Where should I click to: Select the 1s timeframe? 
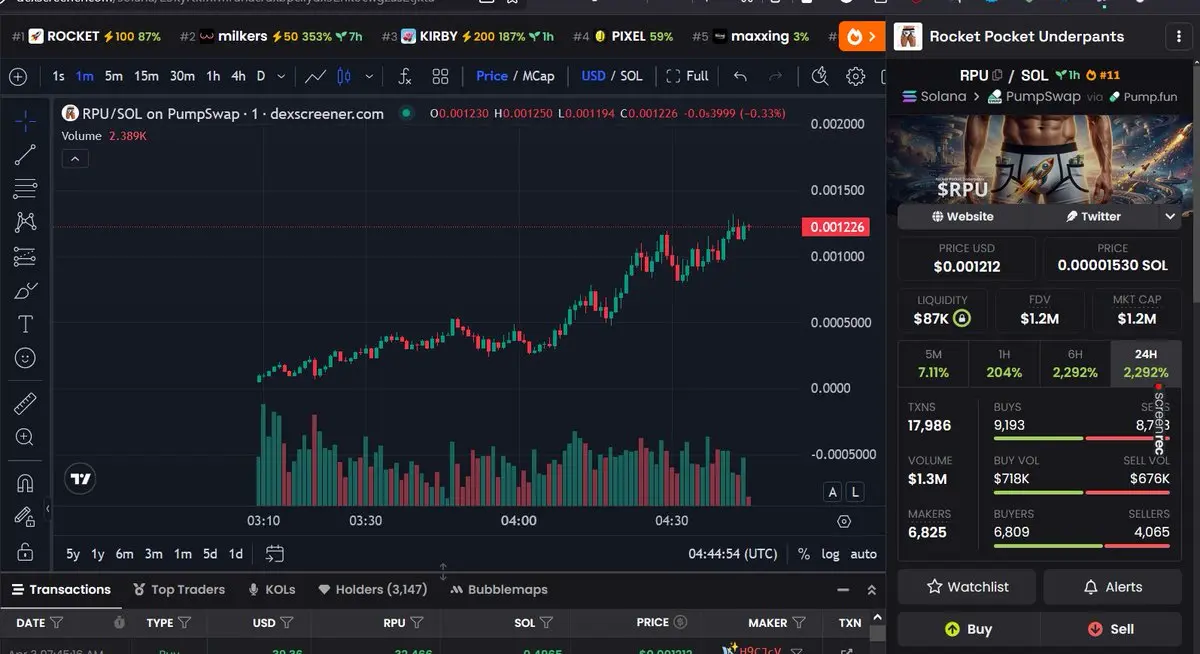pyautogui.click(x=59, y=76)
